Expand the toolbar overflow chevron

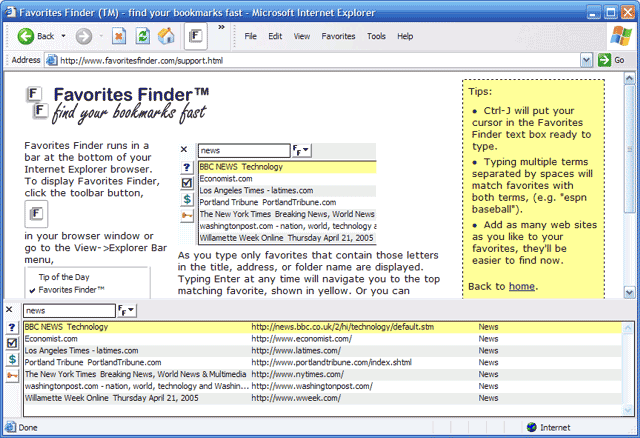click(x=221, y=27)
